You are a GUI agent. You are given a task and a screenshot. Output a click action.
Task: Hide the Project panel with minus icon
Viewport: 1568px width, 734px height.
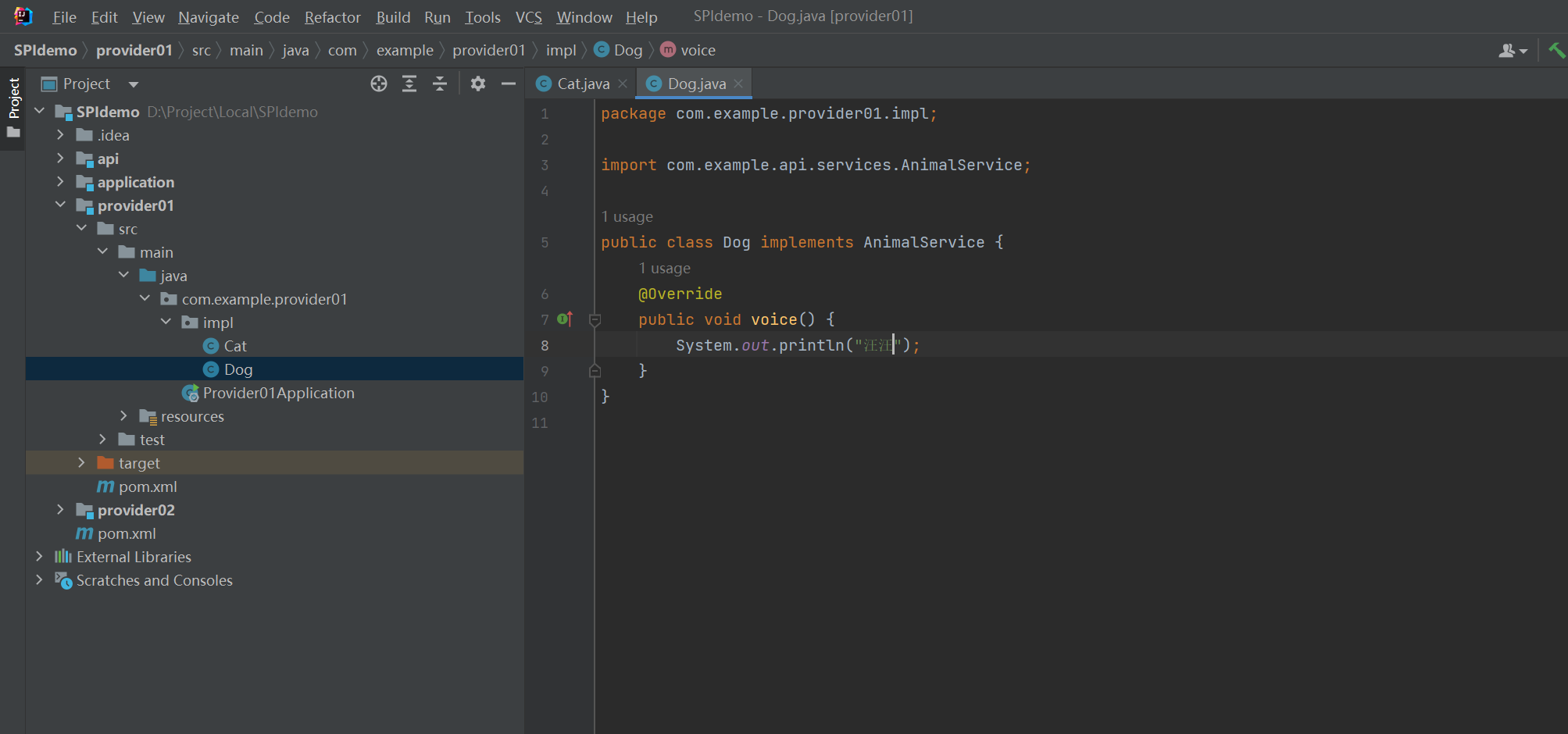coord(509,84)
